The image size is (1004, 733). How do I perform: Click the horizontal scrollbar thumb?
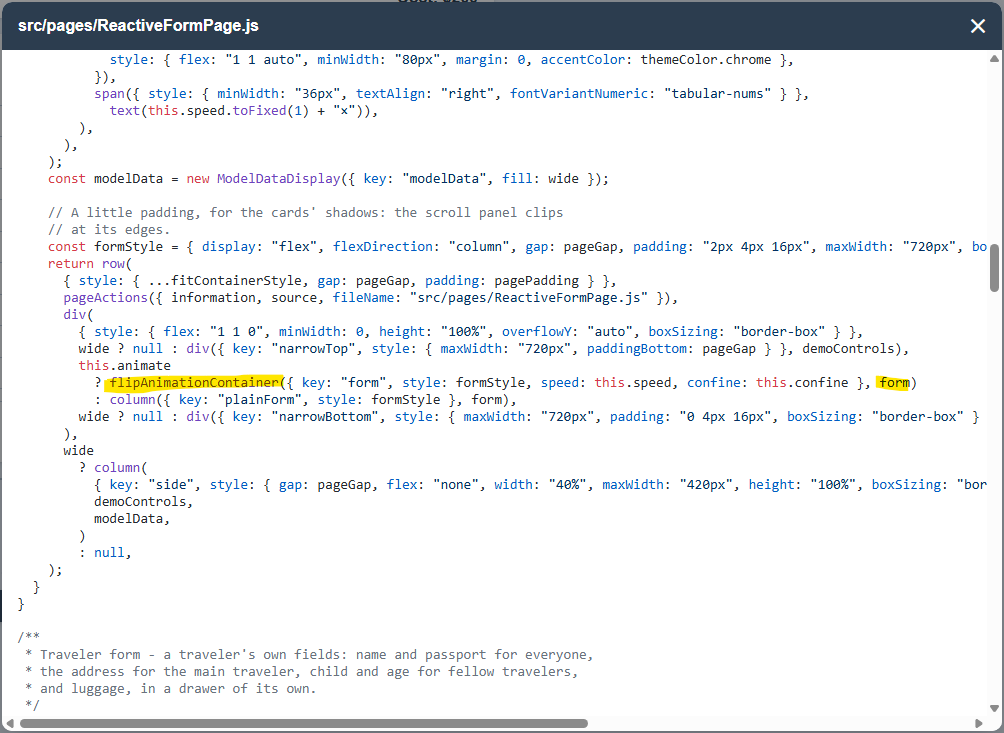(304, 723)
